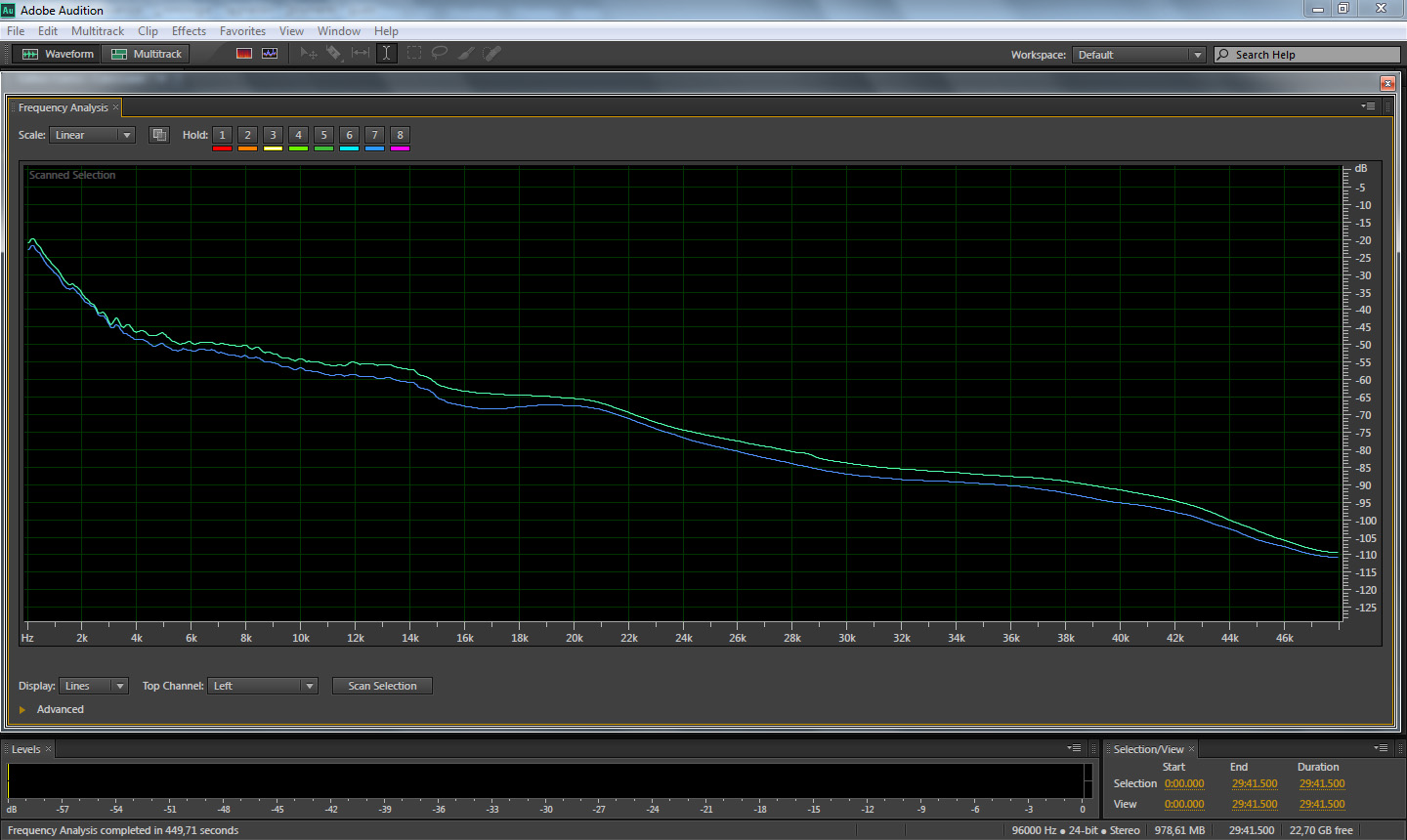Close the Levels panel tab
The height and width of the screenshot is (840, 1407).
(48, 749)
